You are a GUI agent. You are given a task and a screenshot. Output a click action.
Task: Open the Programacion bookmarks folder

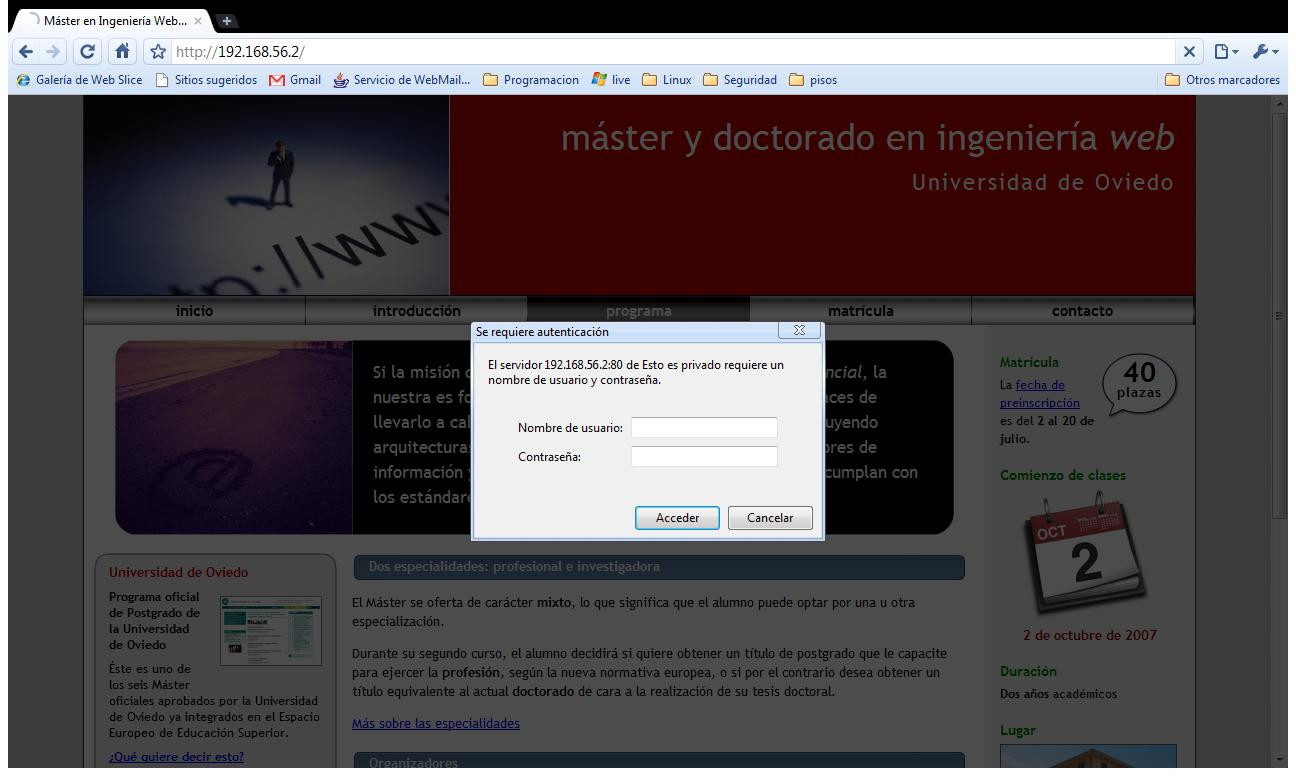coord(531,80)
